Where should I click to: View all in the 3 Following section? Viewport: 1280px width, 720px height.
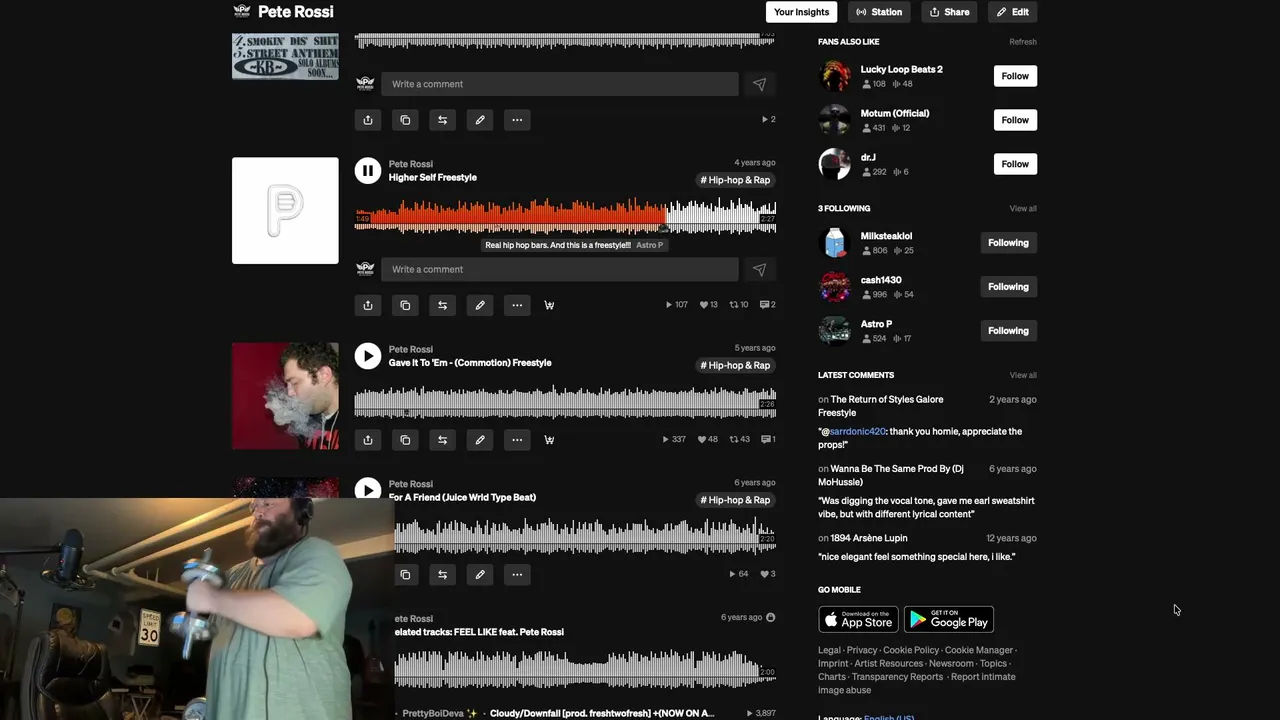(1023, 209)
